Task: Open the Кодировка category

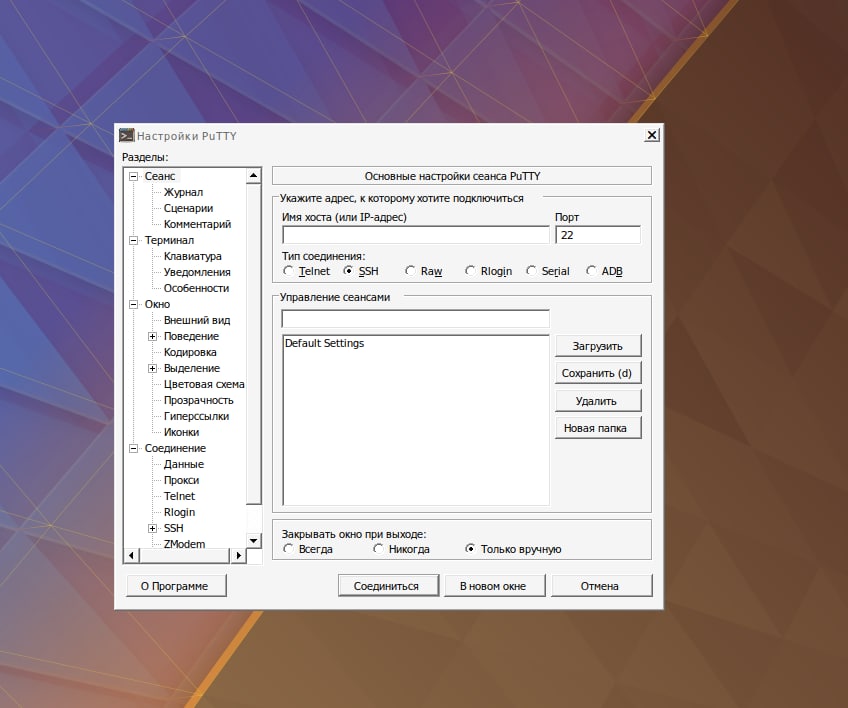Action: click(190, 352)
